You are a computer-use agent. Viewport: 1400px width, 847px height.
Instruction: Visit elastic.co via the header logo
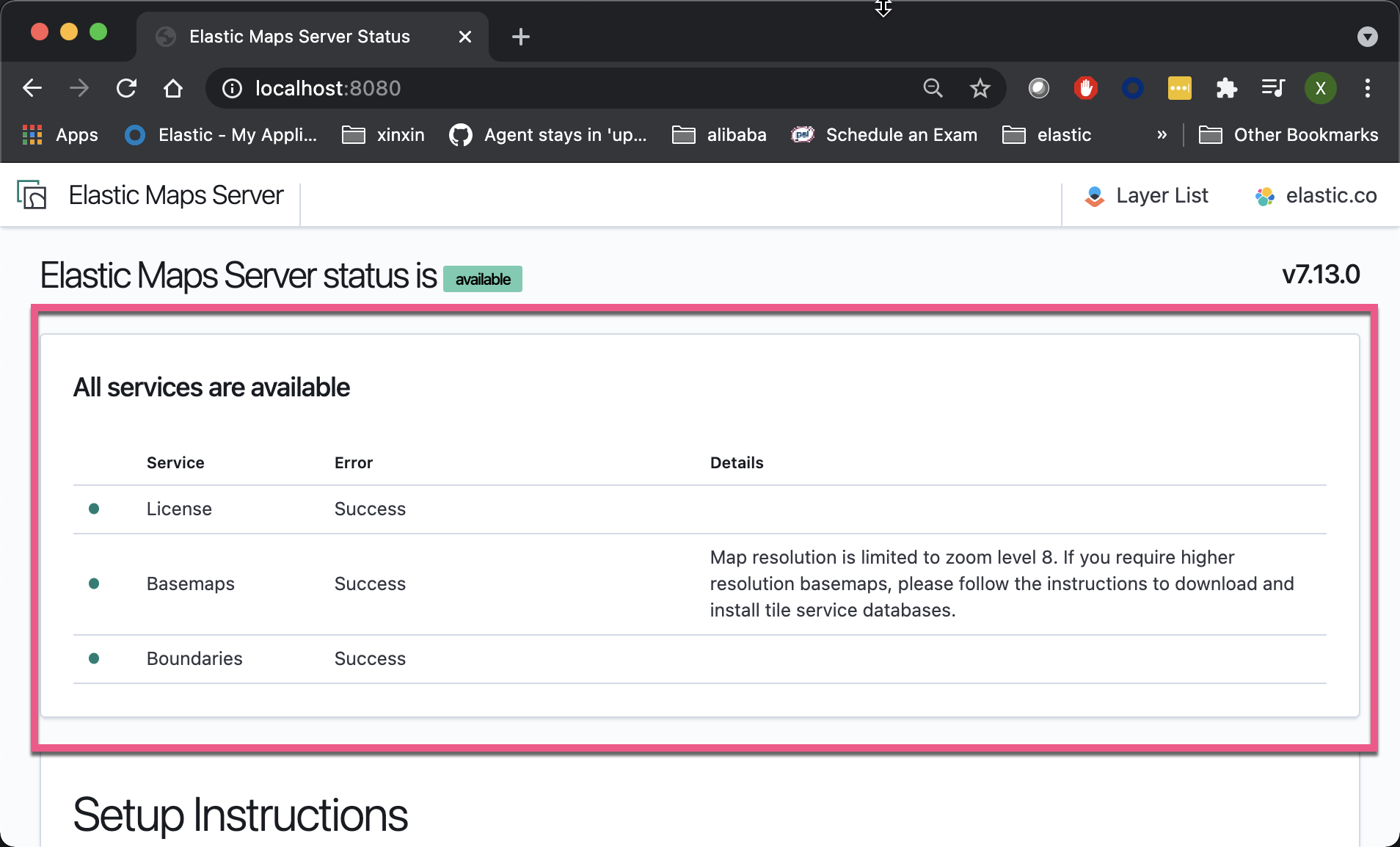click(1315, 195)
